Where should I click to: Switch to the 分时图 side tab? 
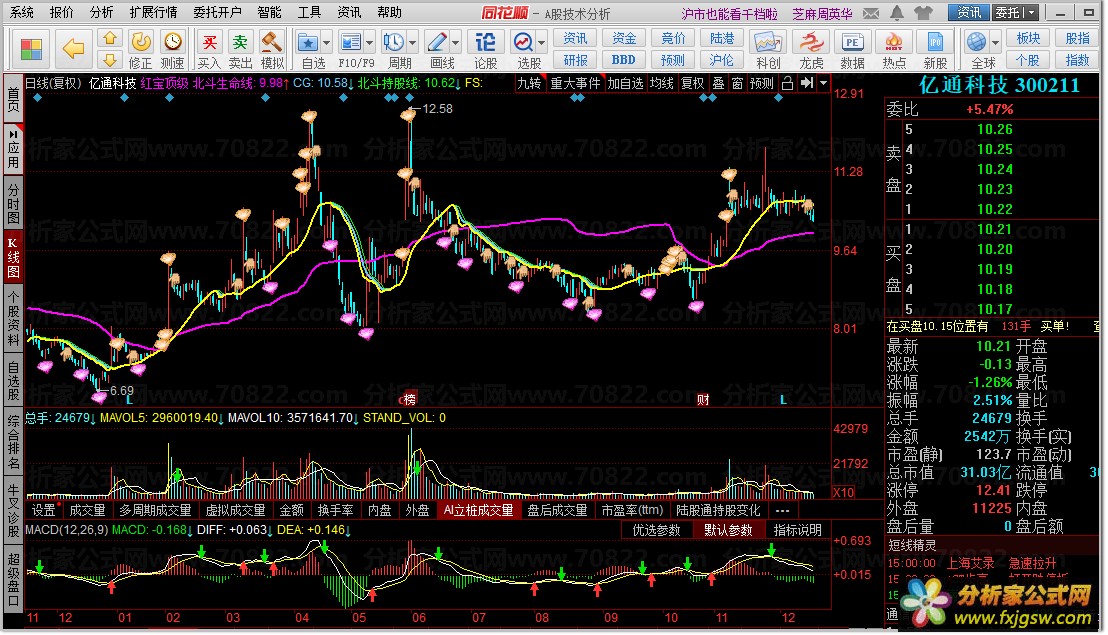pos(13,201)
